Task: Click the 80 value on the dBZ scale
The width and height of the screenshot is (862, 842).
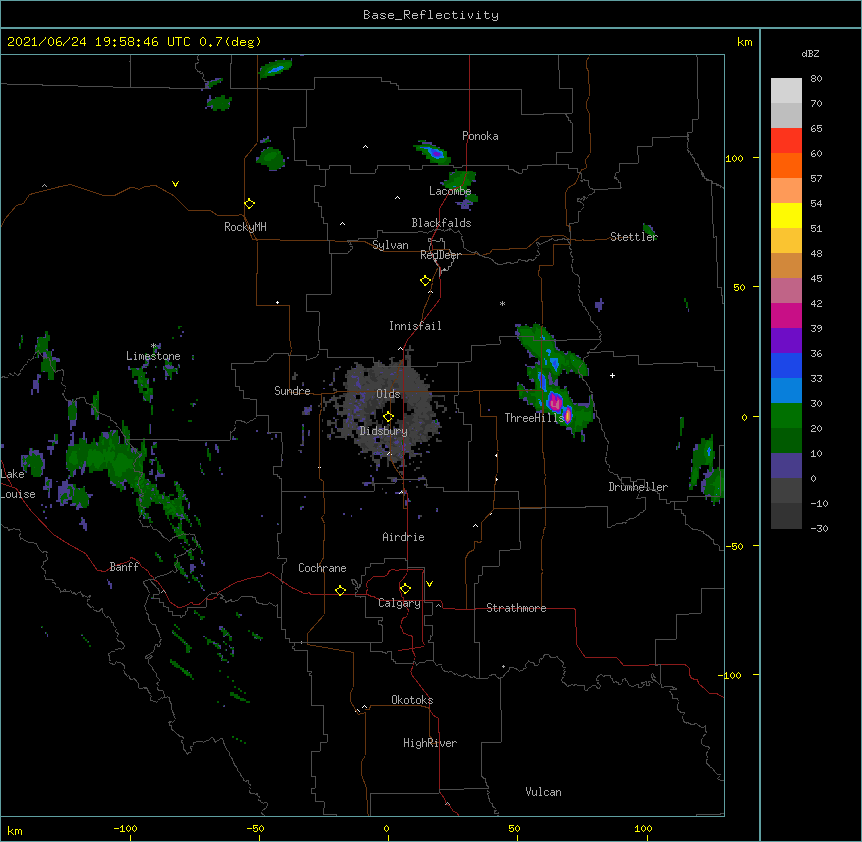Action: [x=816, y=79]
